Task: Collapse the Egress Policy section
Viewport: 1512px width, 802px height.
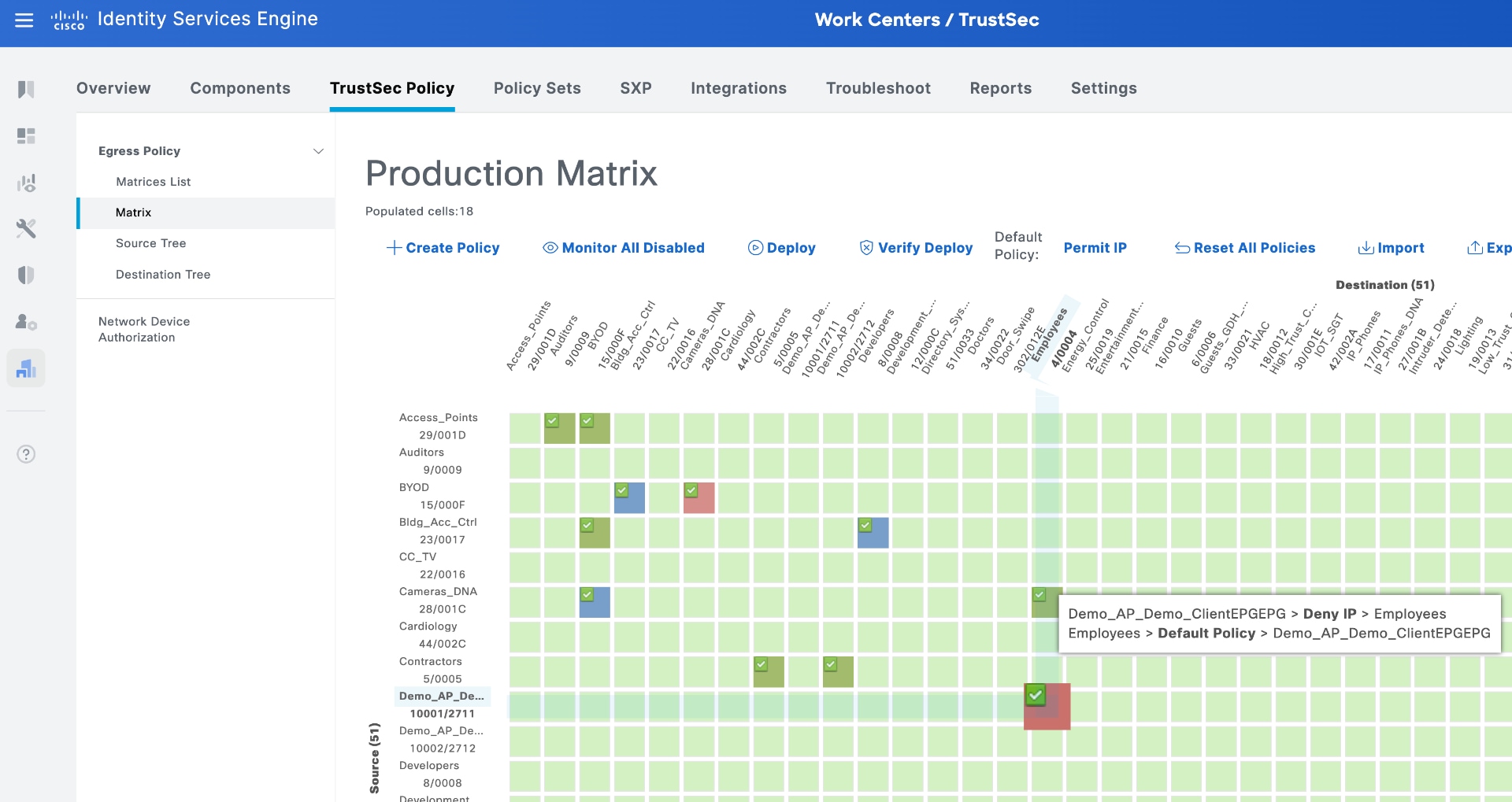Action: pos(318,150)
